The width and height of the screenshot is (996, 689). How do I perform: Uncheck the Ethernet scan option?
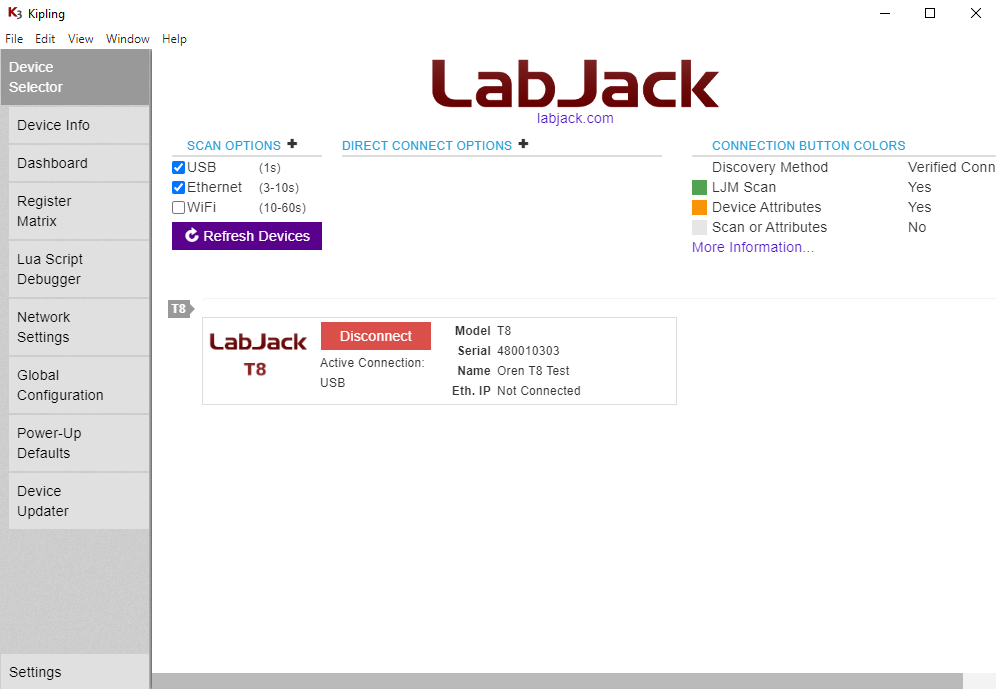pyautogui.click(x=178, y=187)
